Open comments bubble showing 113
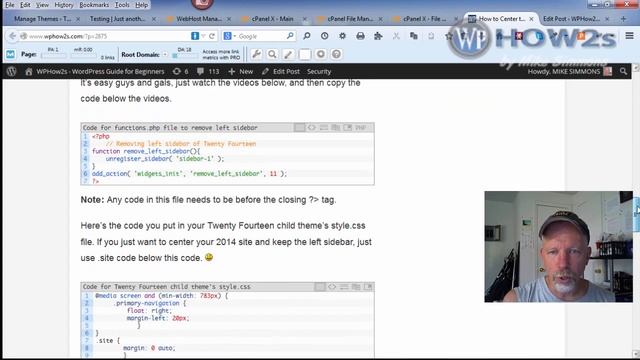Viewport: 640px width, 360px height. coord(208,71)
